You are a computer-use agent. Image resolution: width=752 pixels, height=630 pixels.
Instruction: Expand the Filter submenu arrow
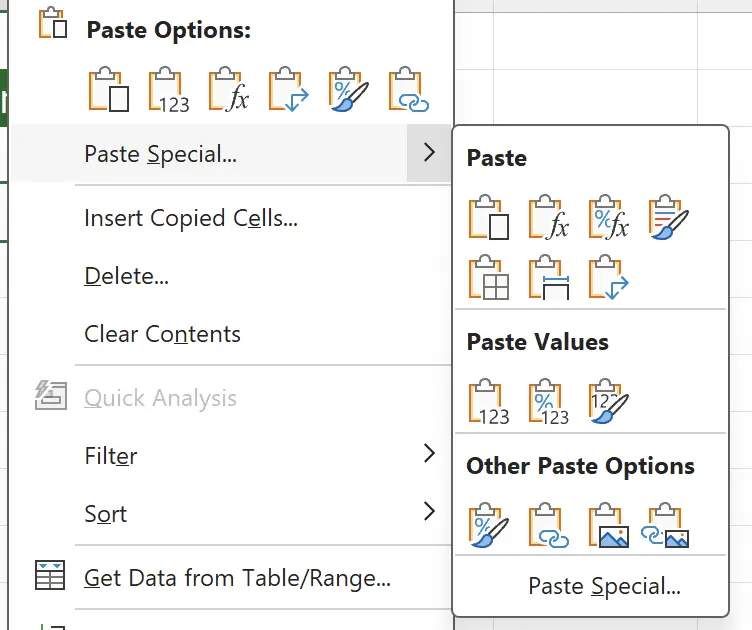[429, 455]
